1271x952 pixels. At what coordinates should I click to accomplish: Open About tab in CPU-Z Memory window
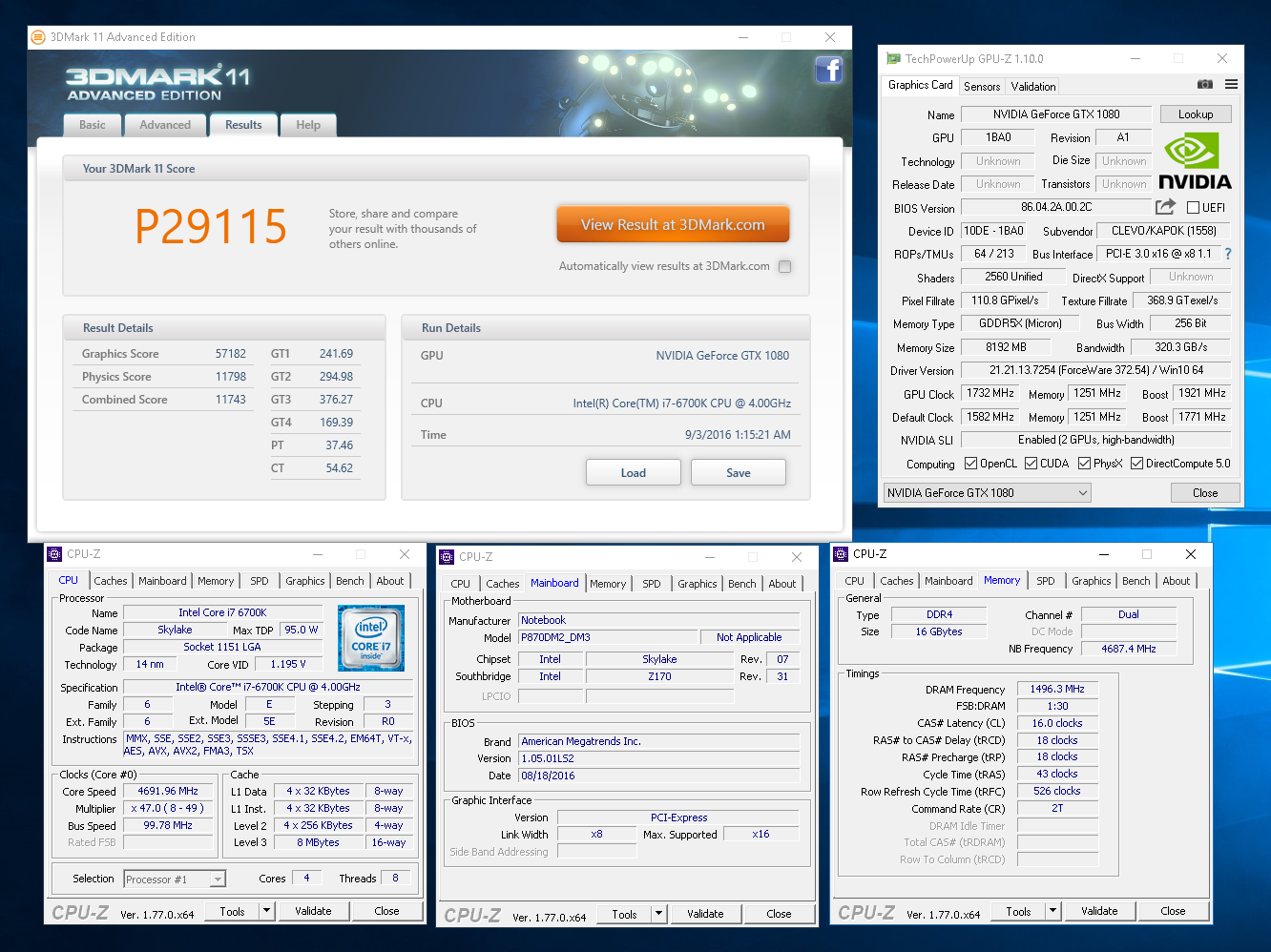(x=1177, y=581)
